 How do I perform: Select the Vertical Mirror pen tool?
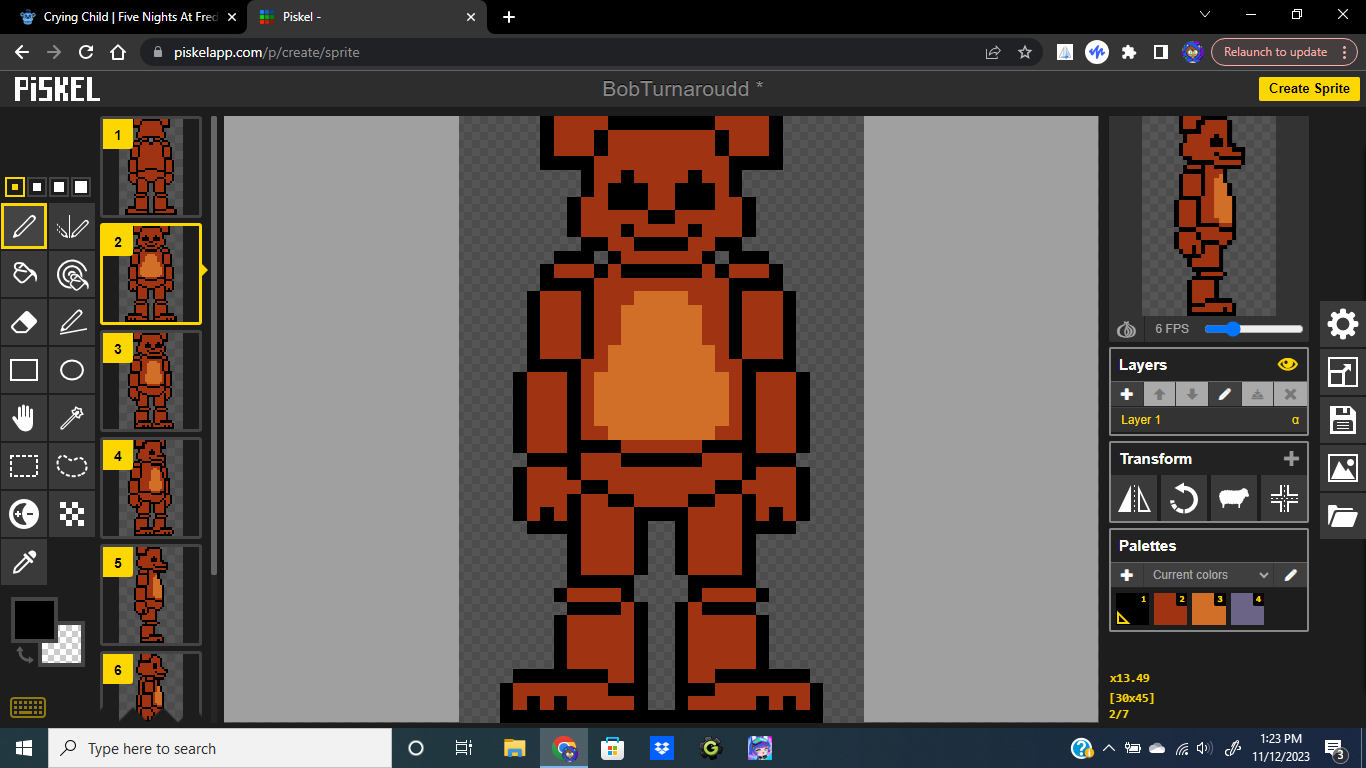72,227
